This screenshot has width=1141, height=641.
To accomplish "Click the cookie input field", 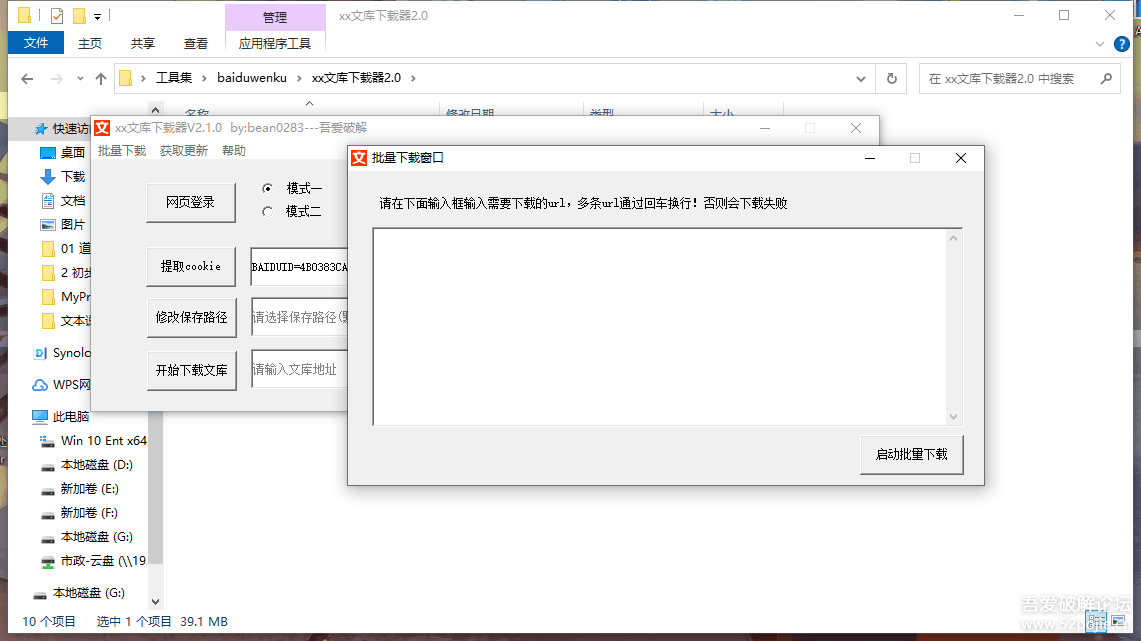I will coord(299,267).
